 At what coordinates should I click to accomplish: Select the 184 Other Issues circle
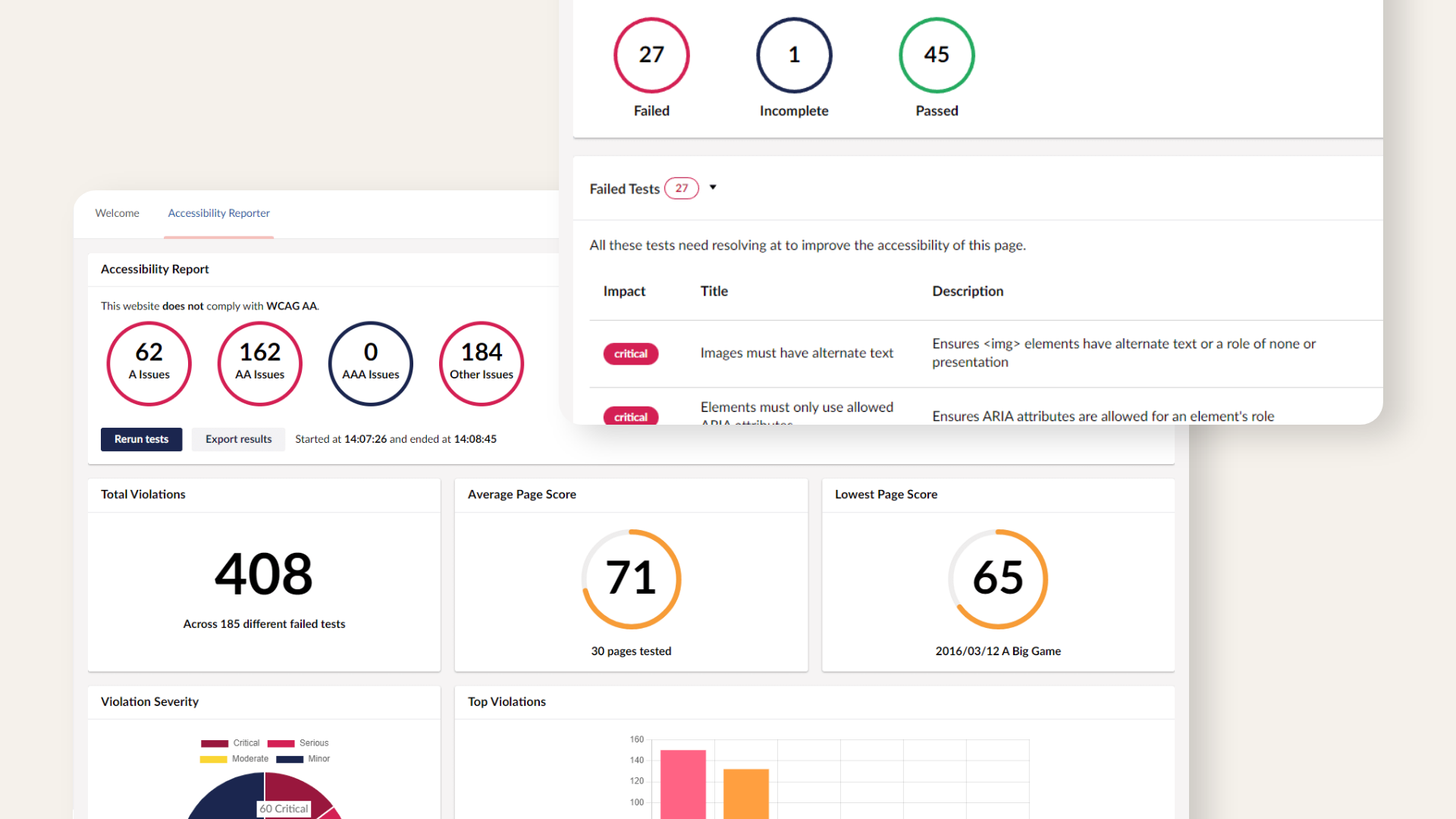click(481, 363)
